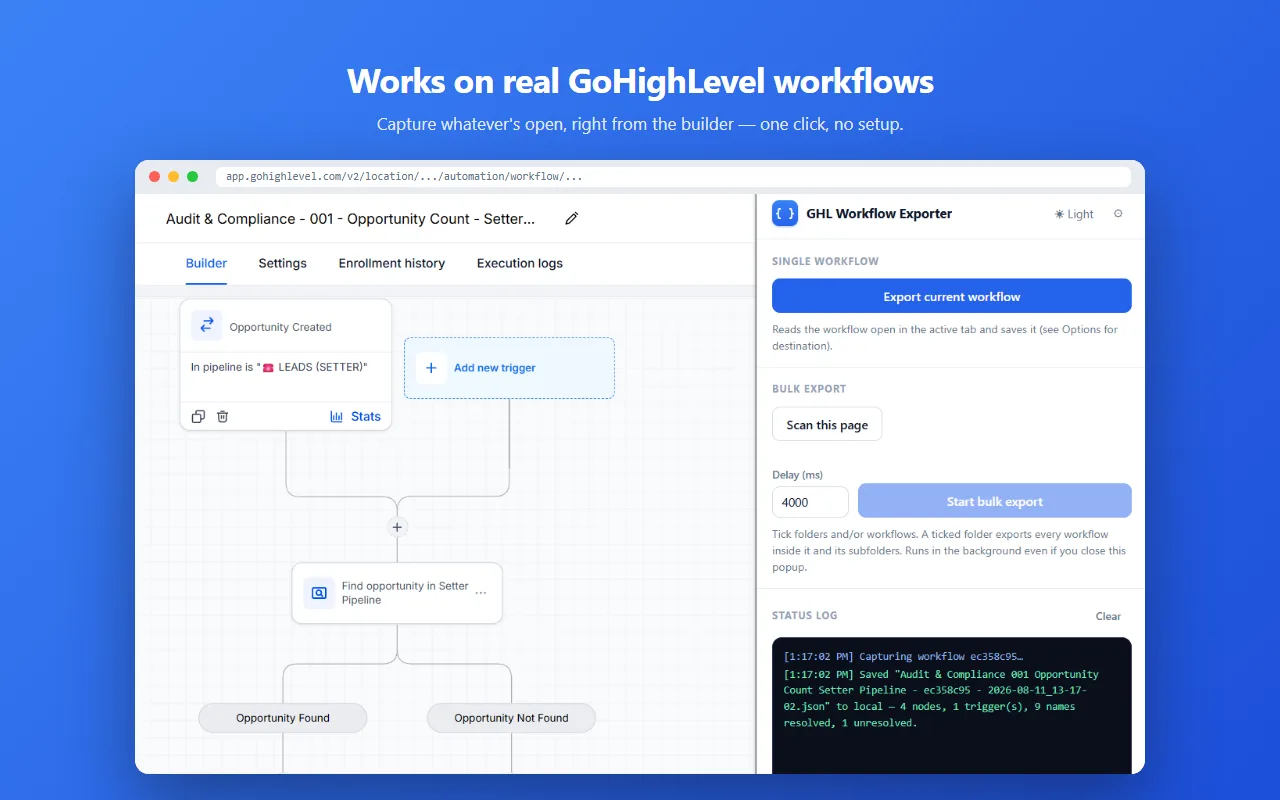The width and height of the screenshot is (1280, 800).
Task: Click the workflow name 'Audit & Compliance - 001'
Action: 351,218
